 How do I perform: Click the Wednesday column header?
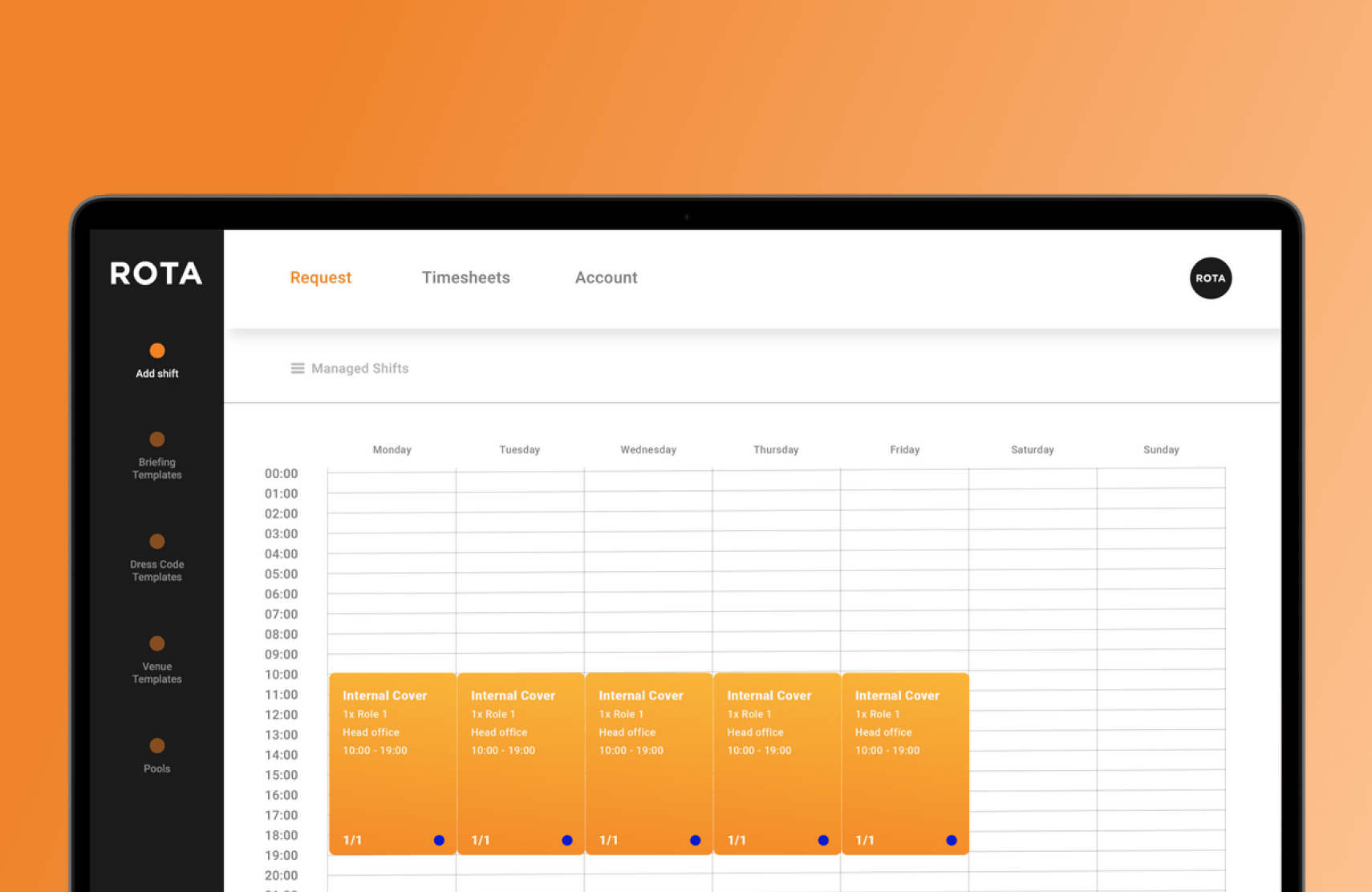648,450
